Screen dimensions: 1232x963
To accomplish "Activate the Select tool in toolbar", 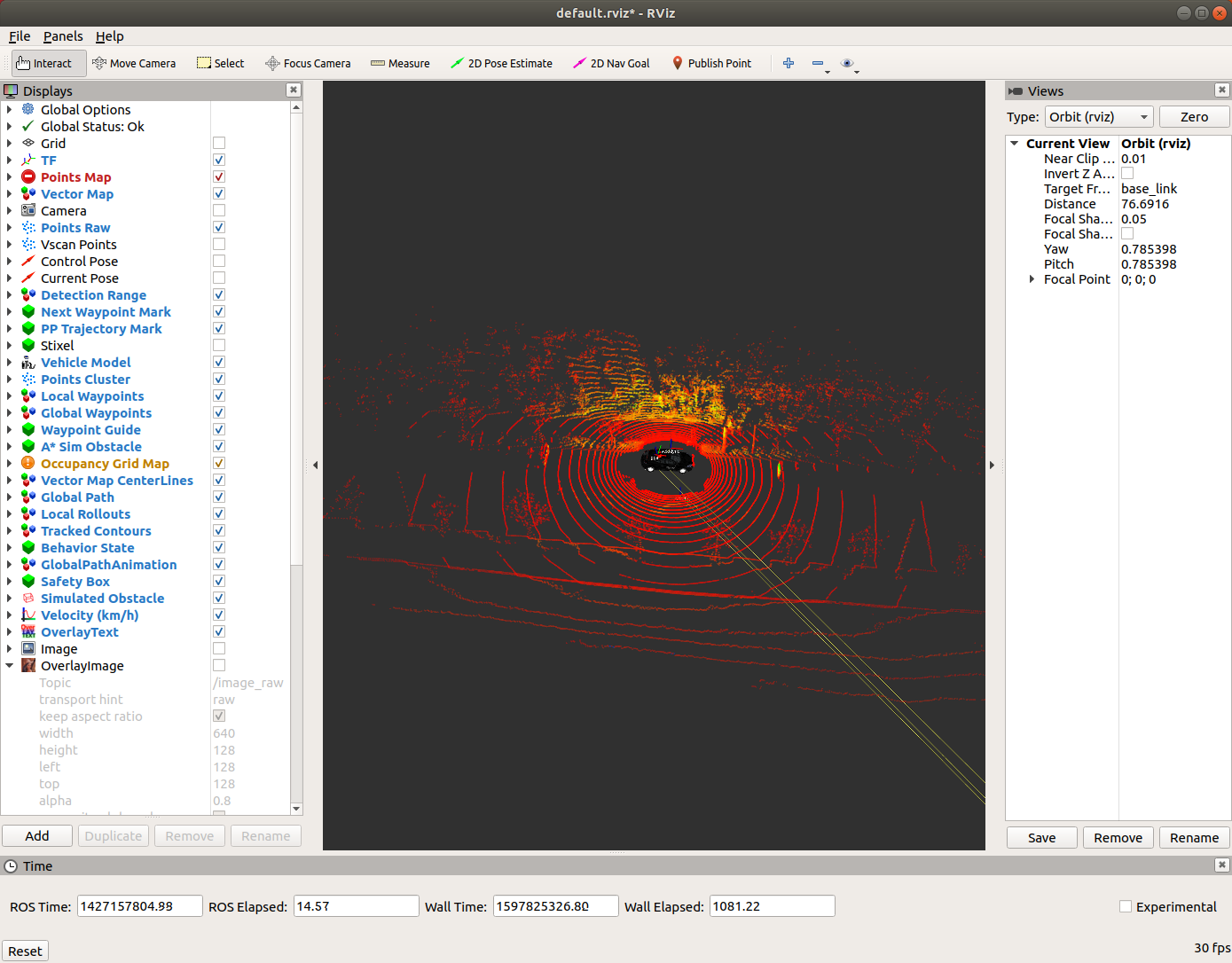I will pyautogui.click(x=221, y=63).
